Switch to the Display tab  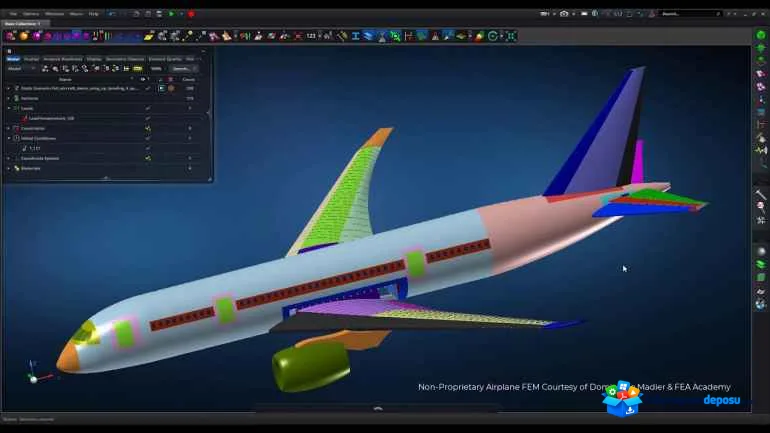(x=94, y=59)
